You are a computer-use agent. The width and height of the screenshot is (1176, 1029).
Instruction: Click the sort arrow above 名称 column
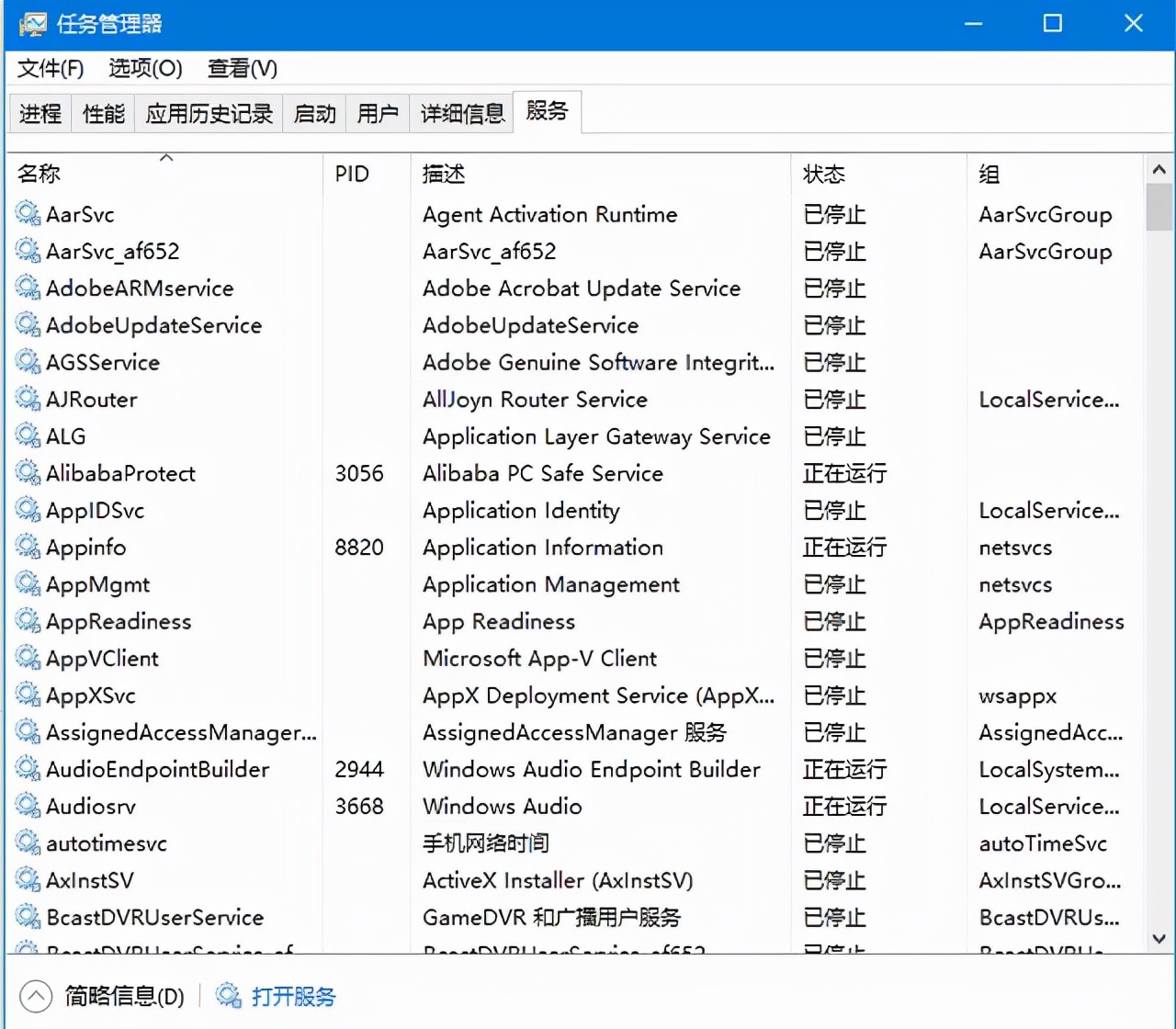click(x=166, y=157)
